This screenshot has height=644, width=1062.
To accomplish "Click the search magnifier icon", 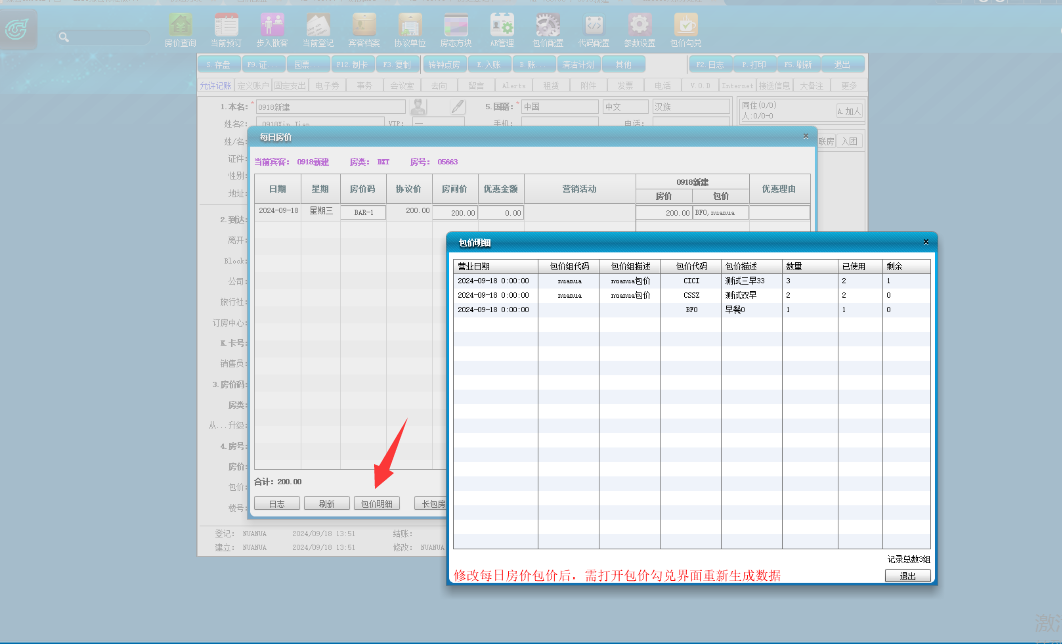I will click(x=64, y=37).
